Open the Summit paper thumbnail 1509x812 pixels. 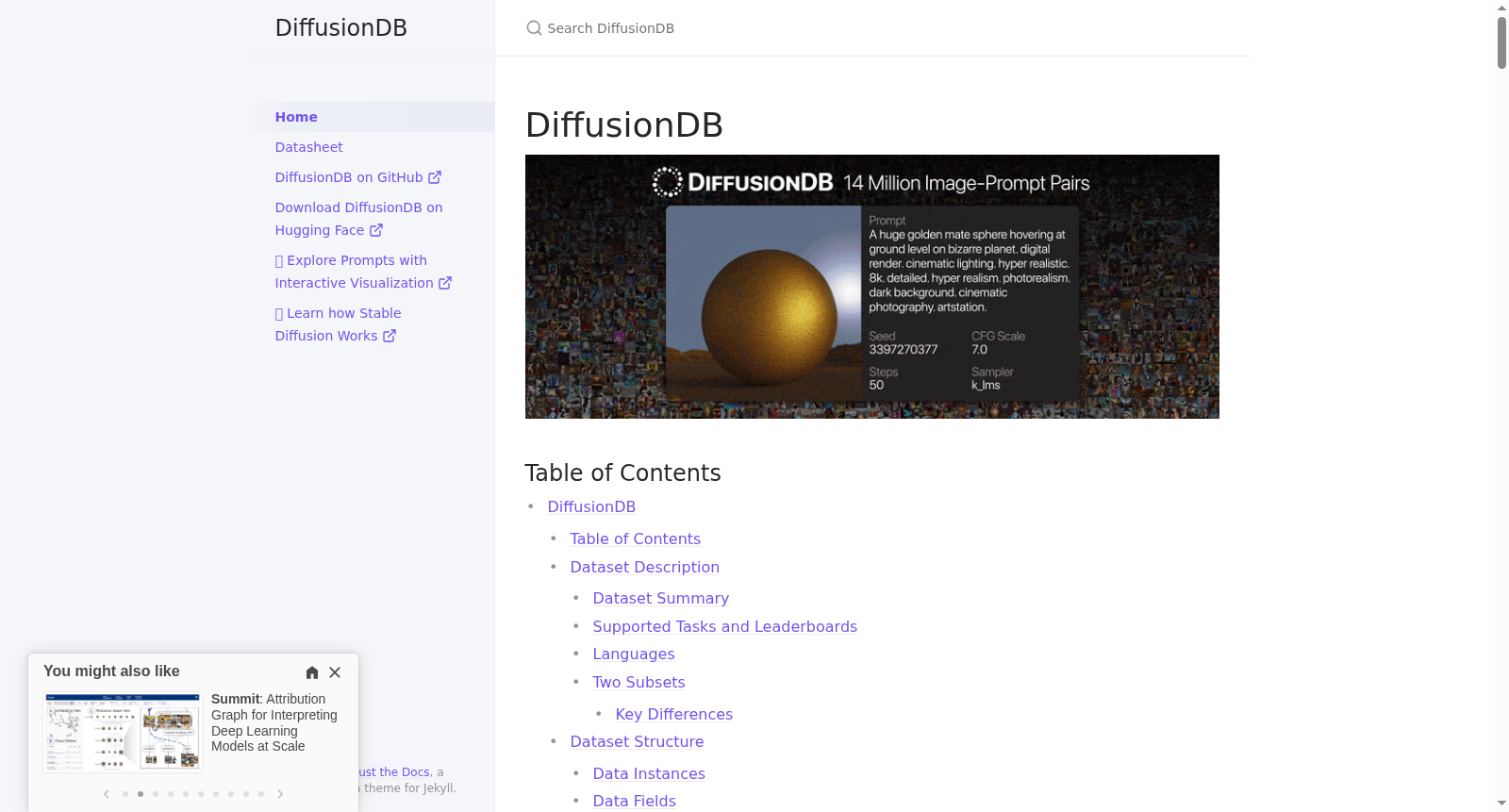click(123, 733)
